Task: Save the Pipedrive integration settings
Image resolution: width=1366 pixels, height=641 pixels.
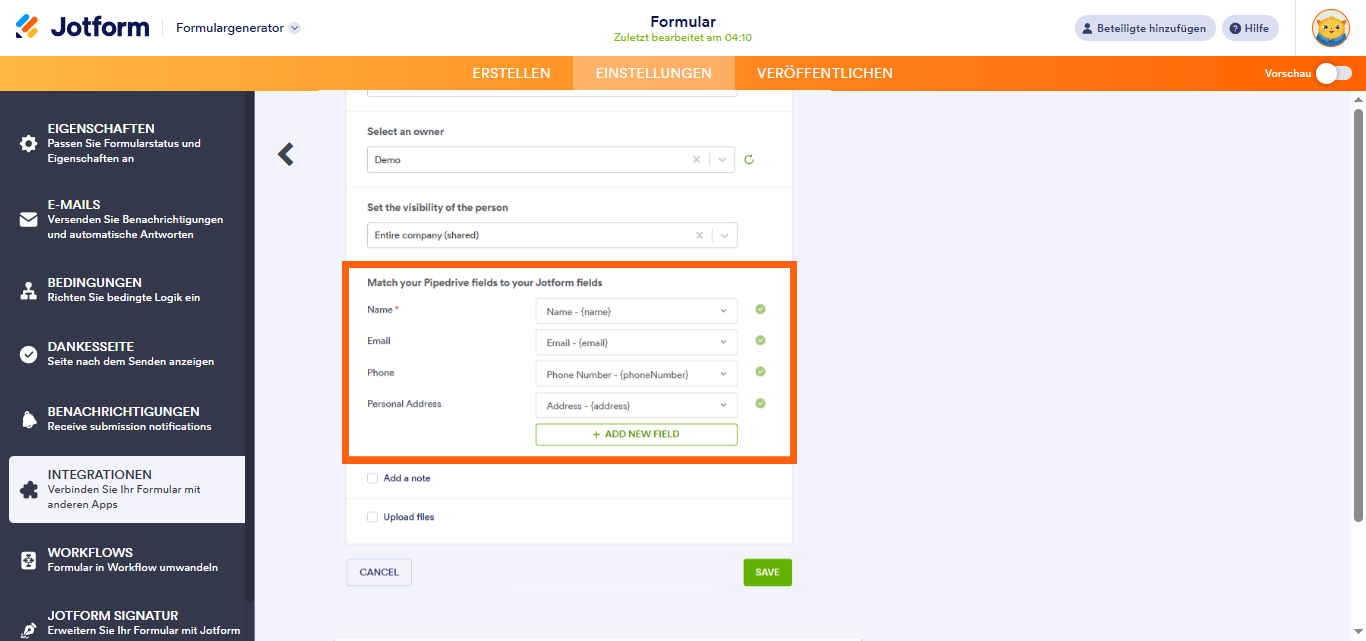Action: coord(767,572)
